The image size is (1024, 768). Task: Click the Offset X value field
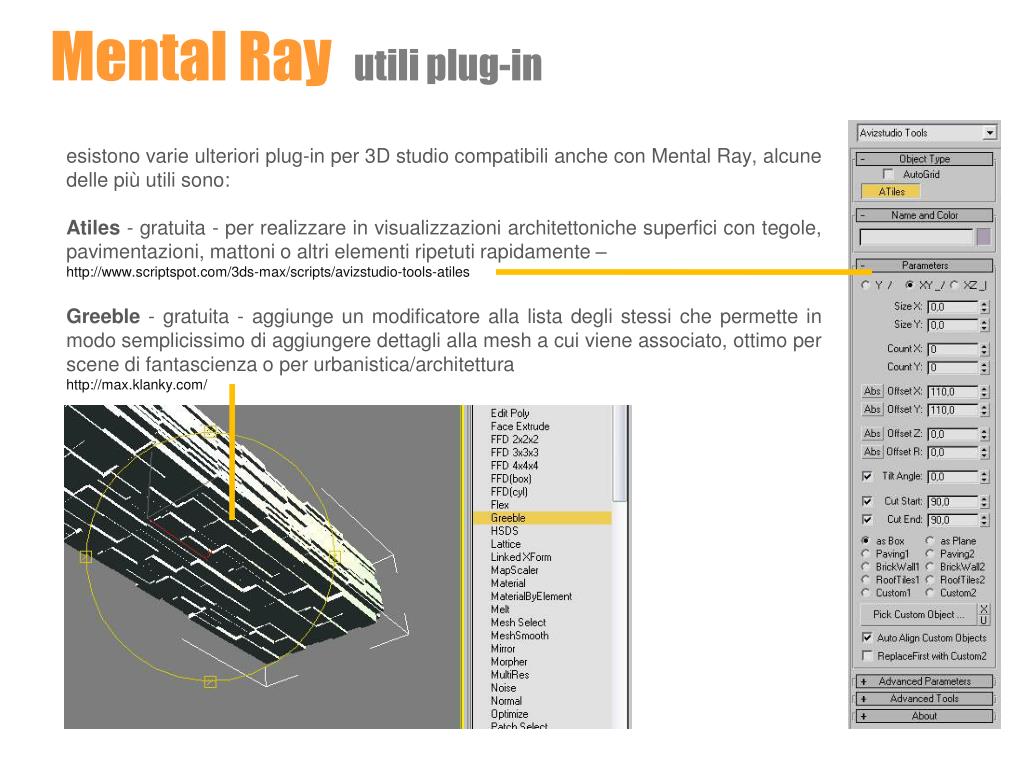(x=953, y=392)
